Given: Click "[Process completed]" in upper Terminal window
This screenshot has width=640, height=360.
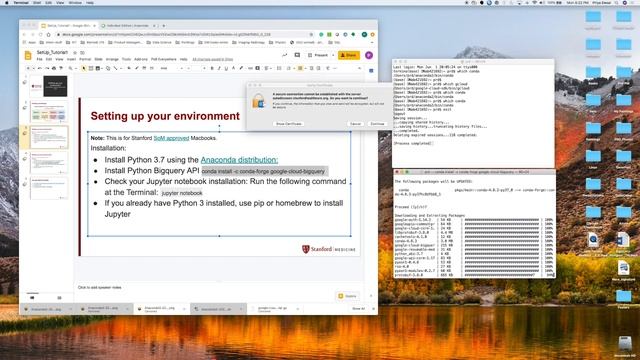Looking at the screenshot, I should (x=413, y=144).
